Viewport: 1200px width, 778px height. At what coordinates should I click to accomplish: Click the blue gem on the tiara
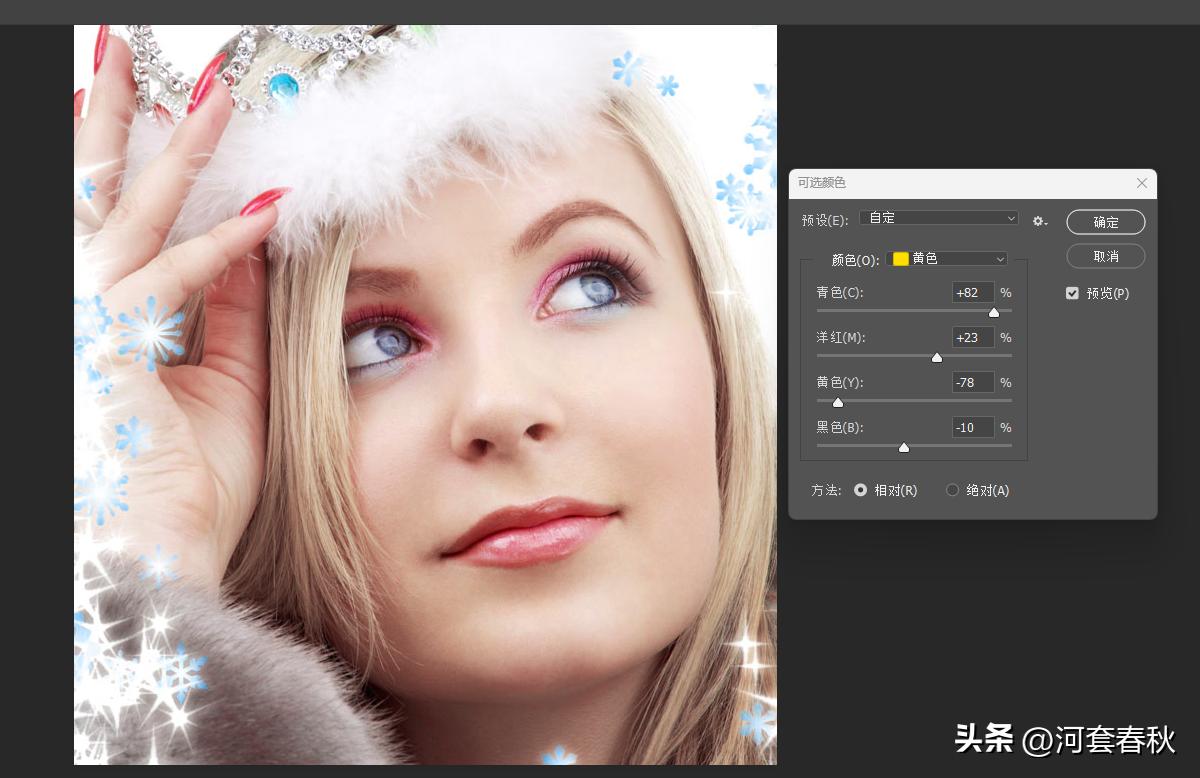coord(284,83)
